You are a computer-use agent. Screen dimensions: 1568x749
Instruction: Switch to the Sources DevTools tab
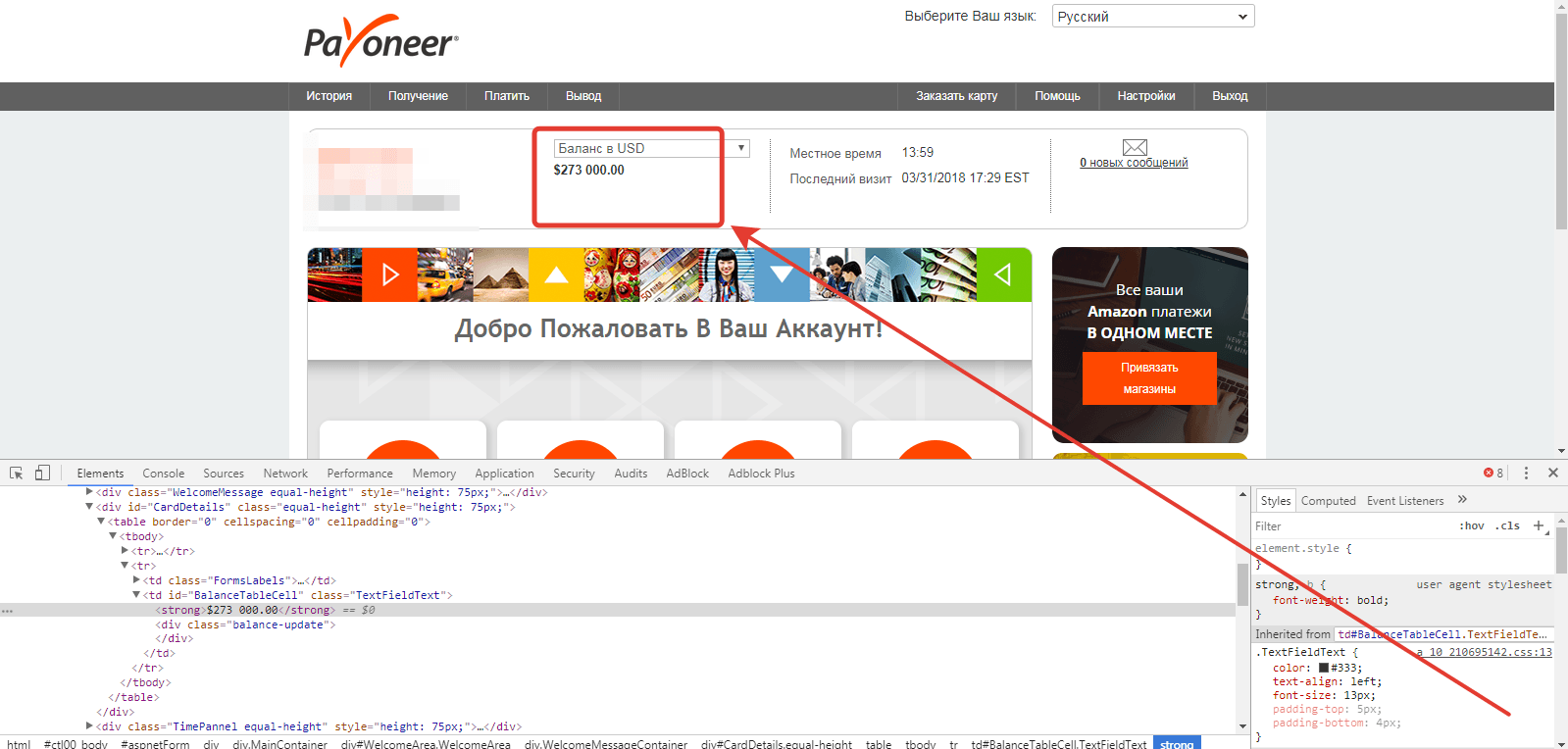224,473
